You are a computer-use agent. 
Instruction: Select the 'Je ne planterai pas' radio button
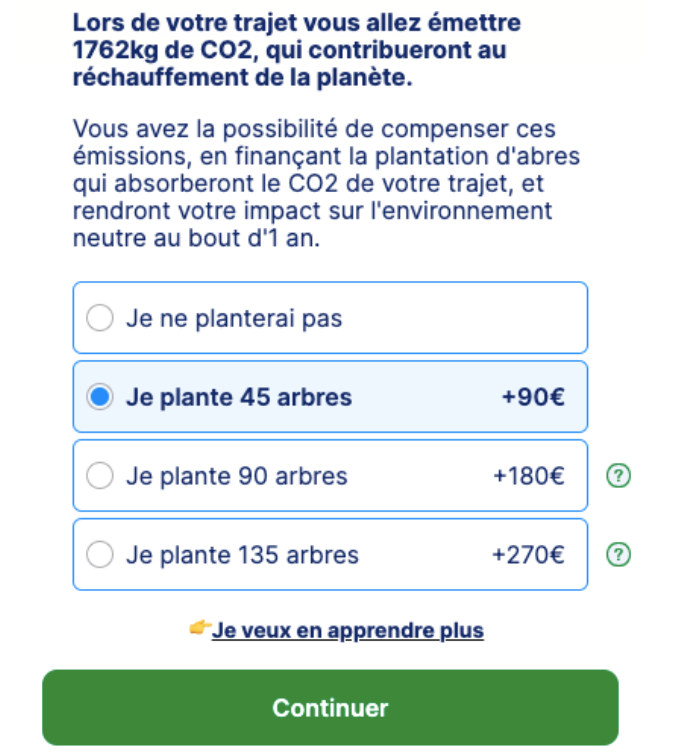100,318
